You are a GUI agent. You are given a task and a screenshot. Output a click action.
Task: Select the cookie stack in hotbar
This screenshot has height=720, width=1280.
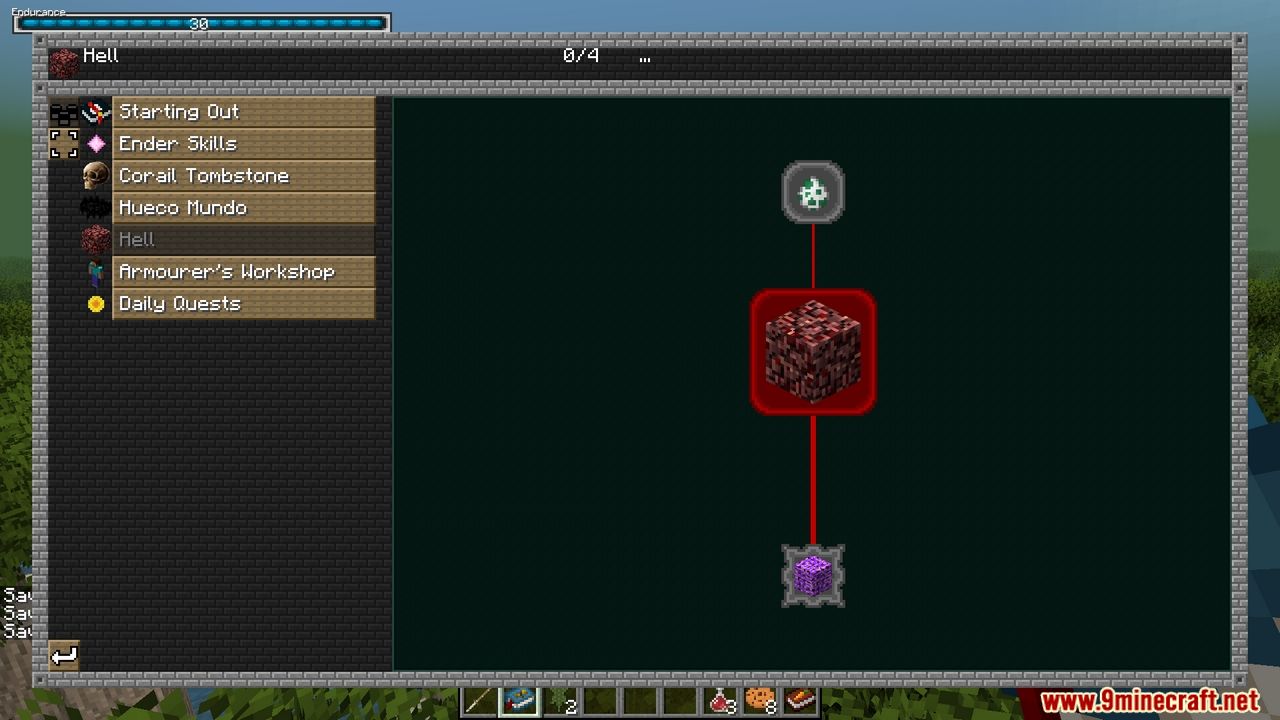(761, 702)
